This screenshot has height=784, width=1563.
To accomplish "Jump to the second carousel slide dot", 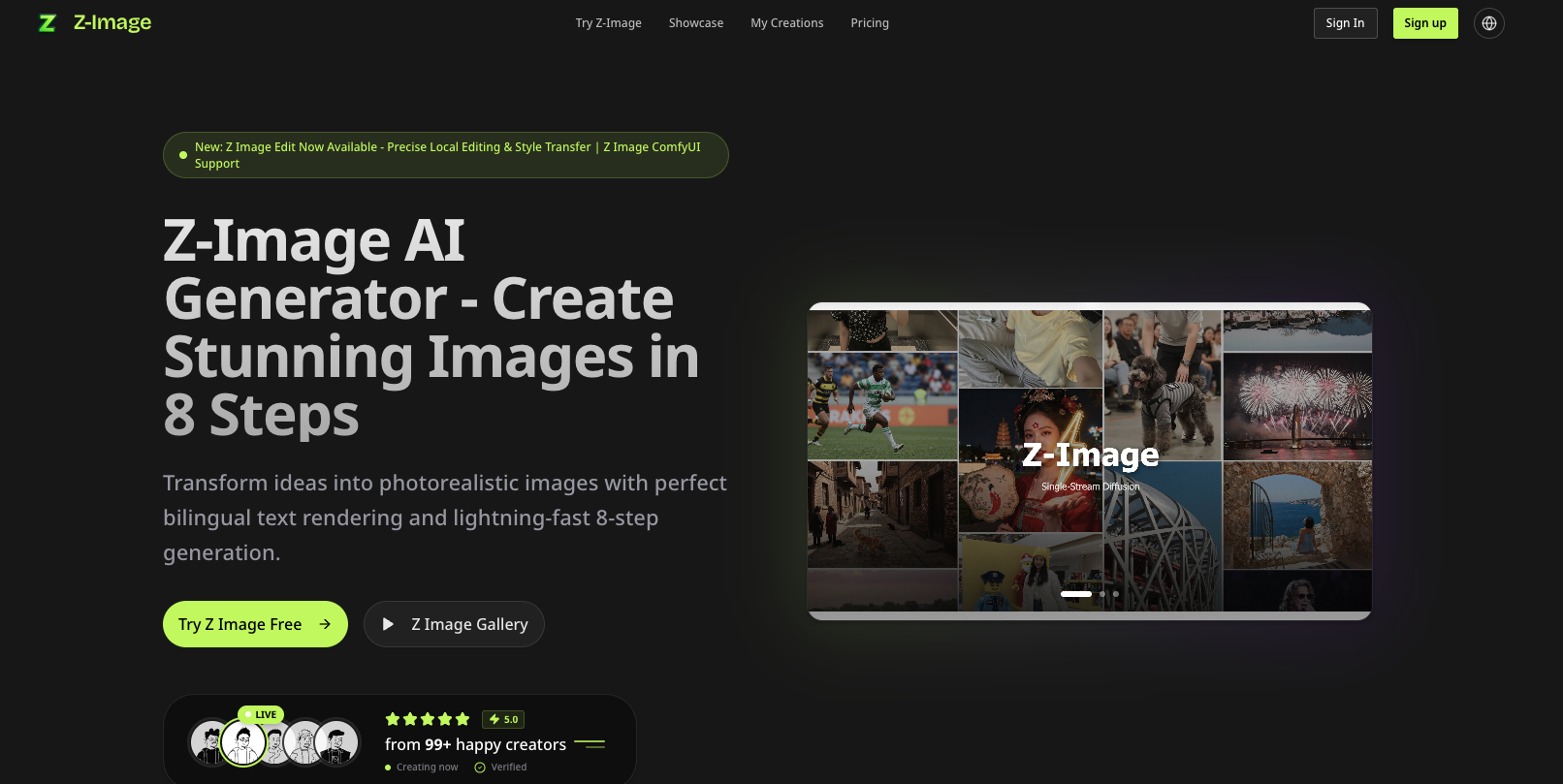I will [1102, 594].
